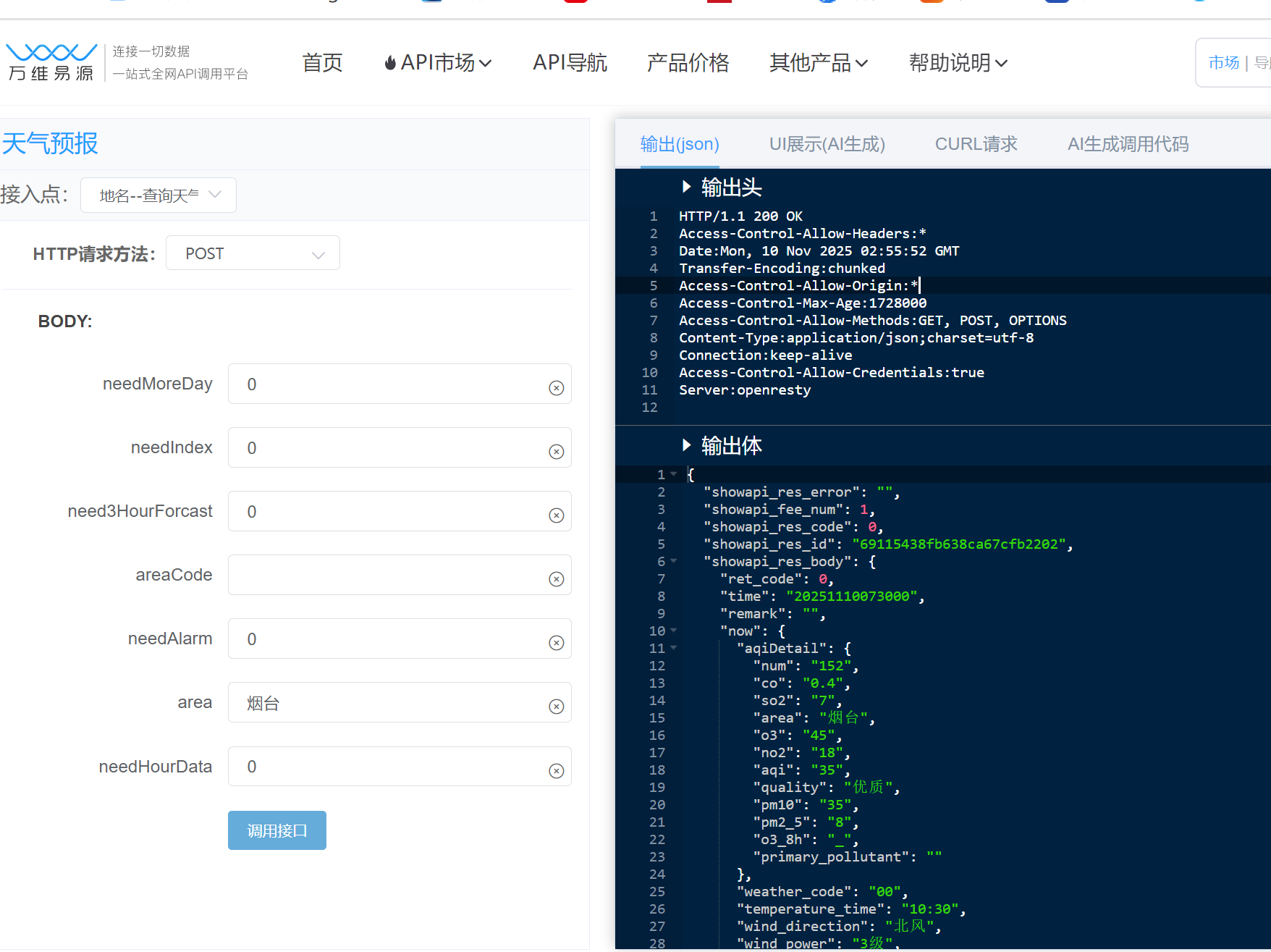Clear the needMoreDay field
1271x952 pixels.
[x=556, y=388]
